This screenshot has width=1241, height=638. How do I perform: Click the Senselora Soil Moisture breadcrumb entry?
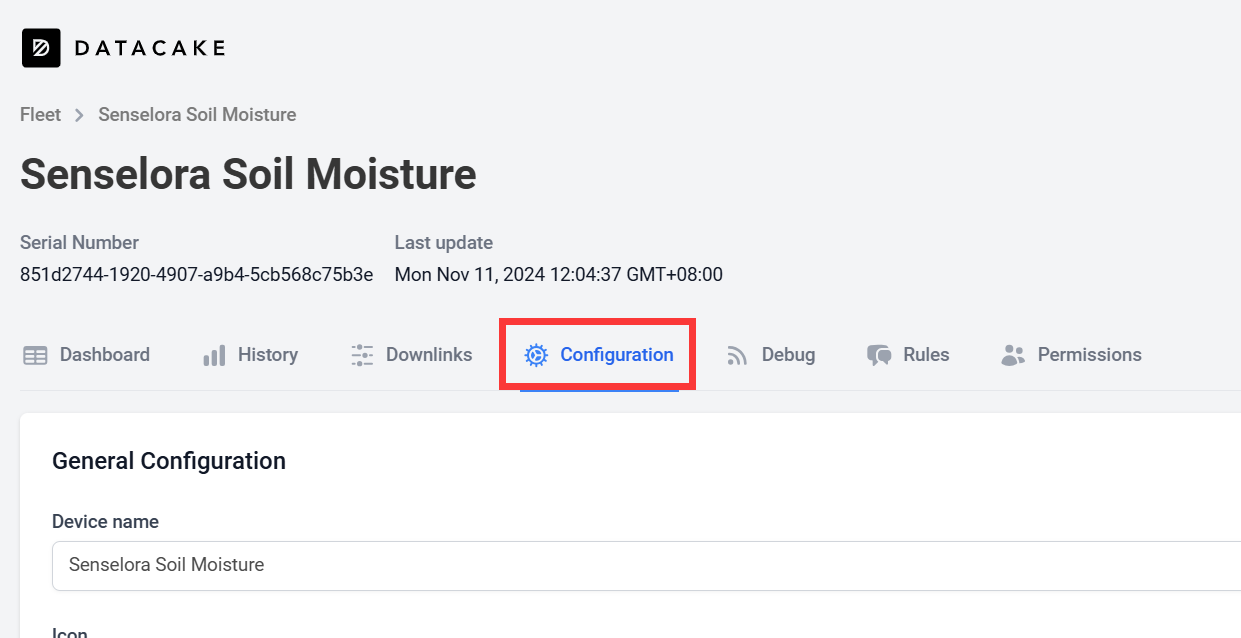click(197, 115)
